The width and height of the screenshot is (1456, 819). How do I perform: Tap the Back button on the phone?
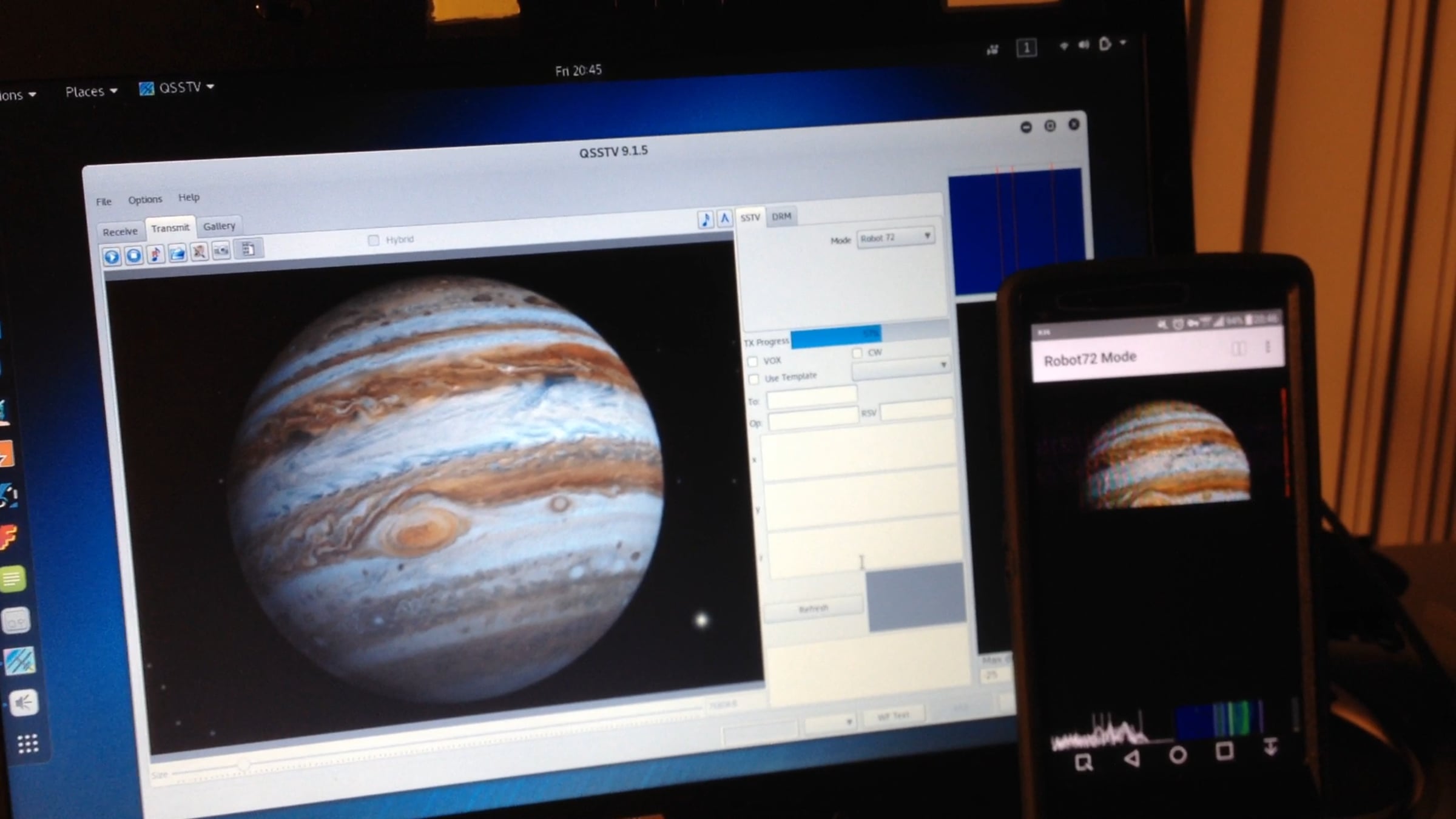click(1131, 758)
